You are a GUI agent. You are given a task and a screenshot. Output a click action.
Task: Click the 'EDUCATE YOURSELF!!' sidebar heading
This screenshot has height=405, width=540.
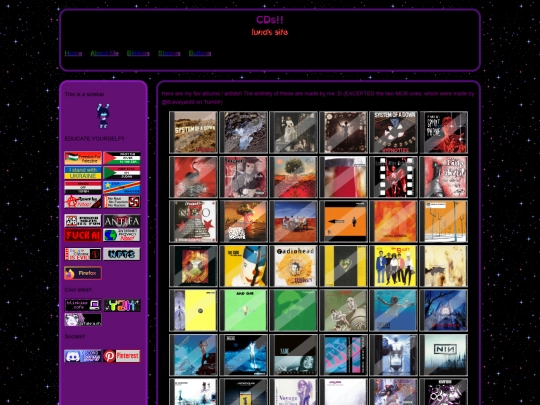[94, 138]
